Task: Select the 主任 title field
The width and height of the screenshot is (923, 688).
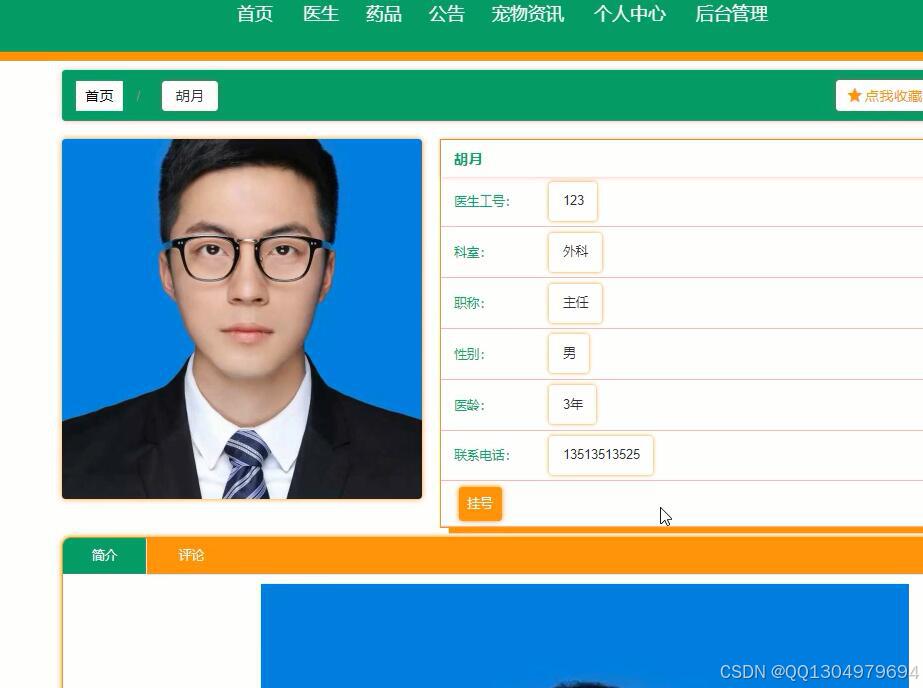Action: click(575, 303)
